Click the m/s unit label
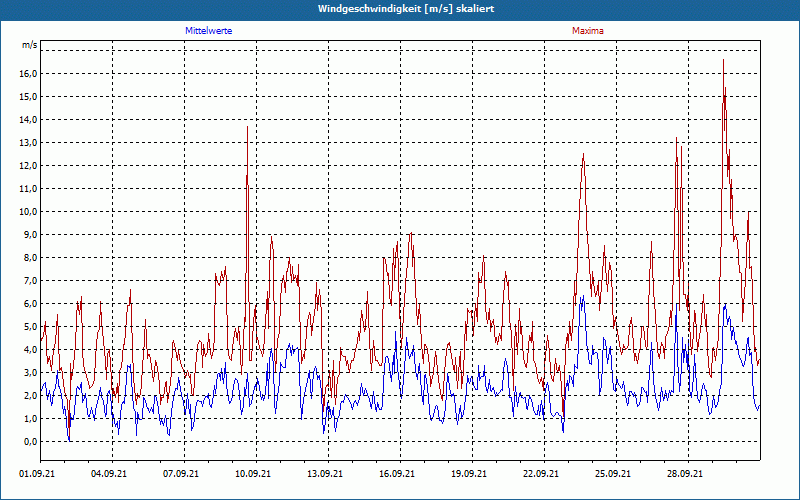 click(30, 45)
